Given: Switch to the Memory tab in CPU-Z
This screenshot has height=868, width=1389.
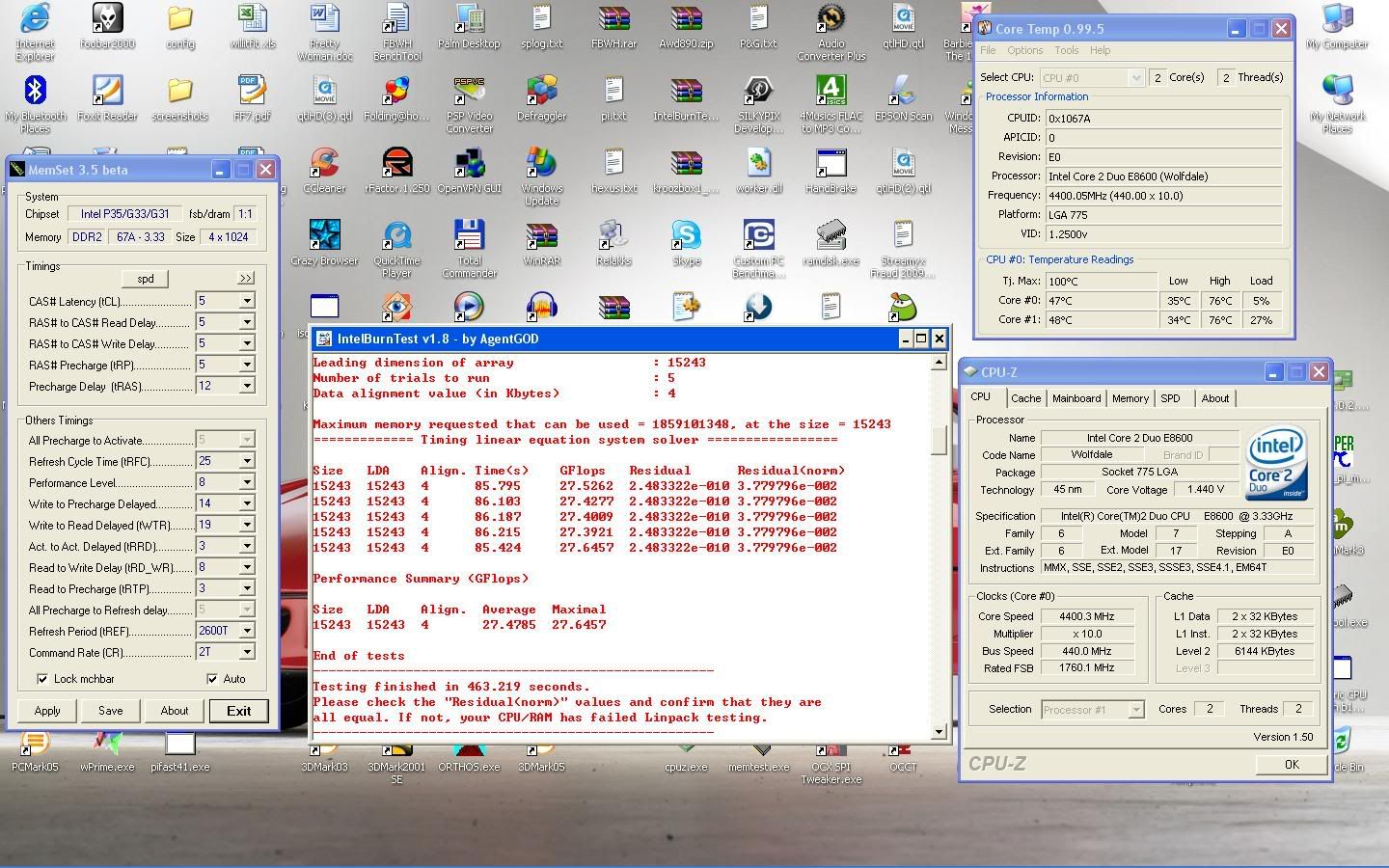Looking at the screenshot, I should pos(1130,398).
